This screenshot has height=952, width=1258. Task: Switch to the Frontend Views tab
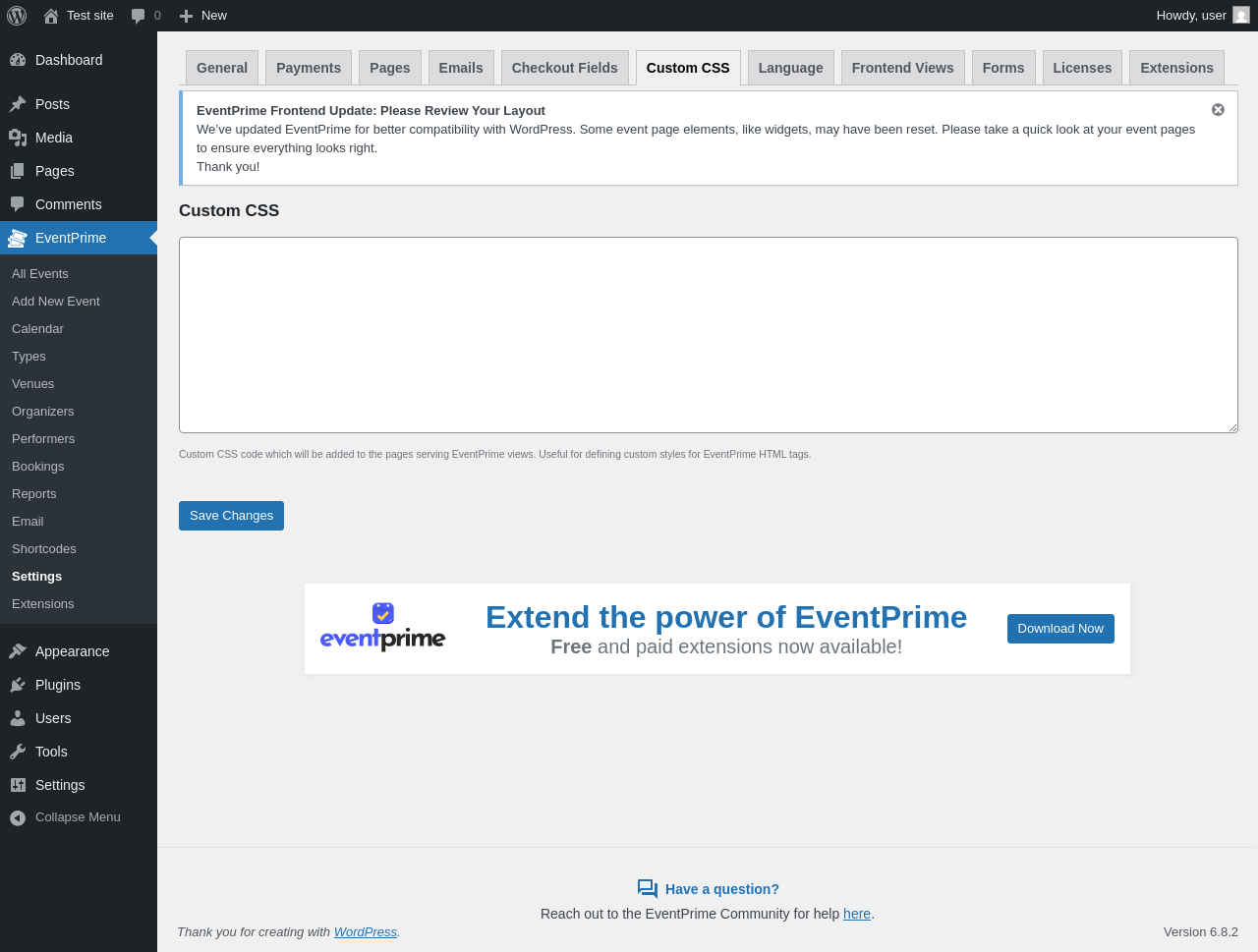[903, 68]
